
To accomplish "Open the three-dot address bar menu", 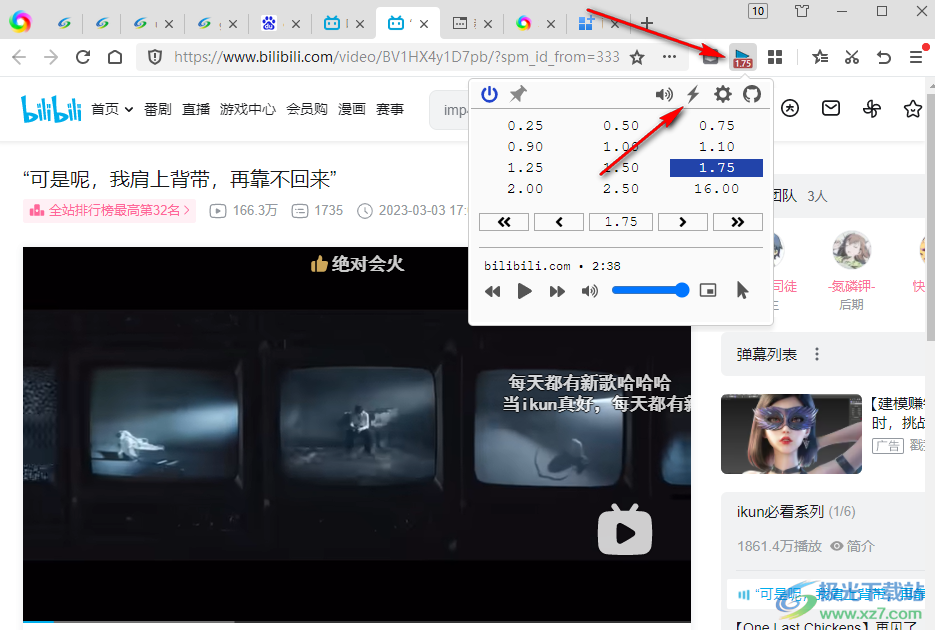I will [669, 57].
